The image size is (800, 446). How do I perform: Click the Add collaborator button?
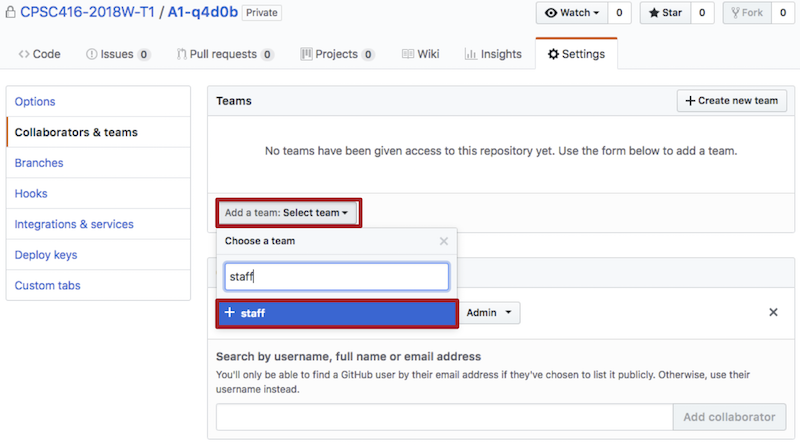pyautogui.click(x=730, y=417)
